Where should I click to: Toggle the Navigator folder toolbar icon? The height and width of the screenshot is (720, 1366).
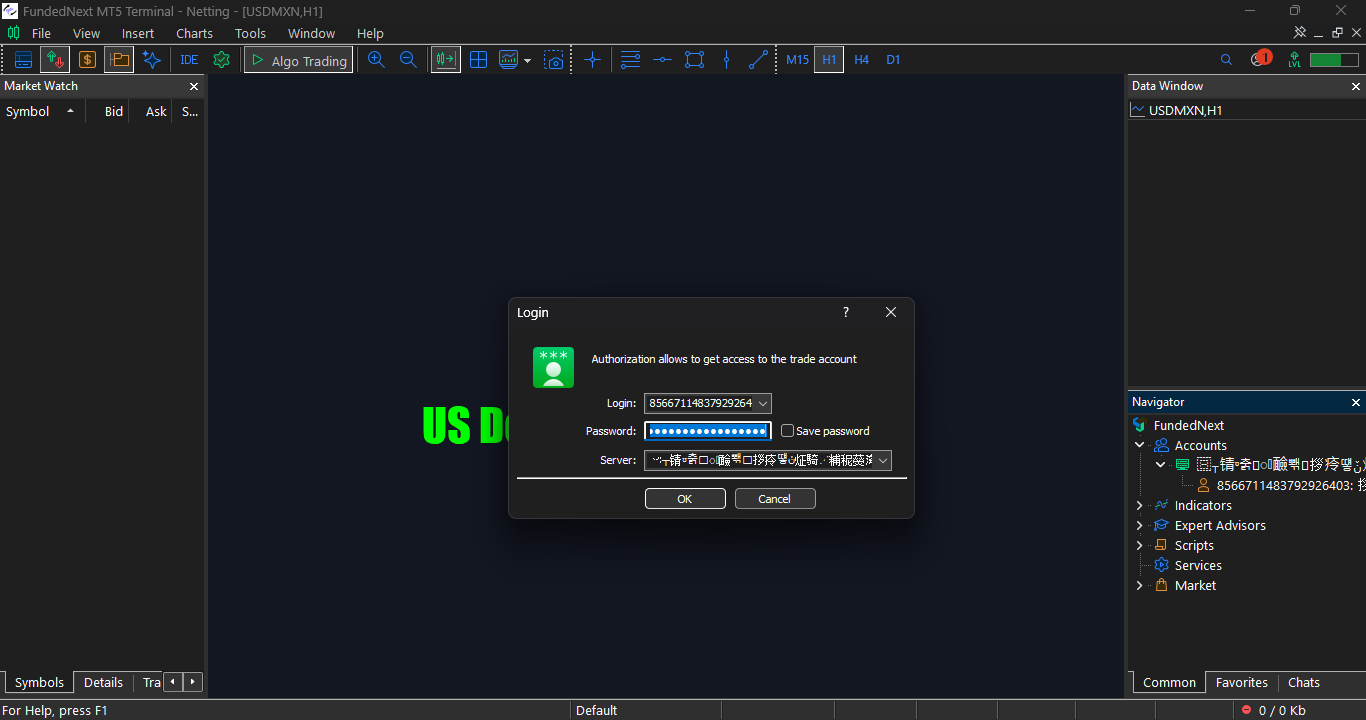point(119,60)
